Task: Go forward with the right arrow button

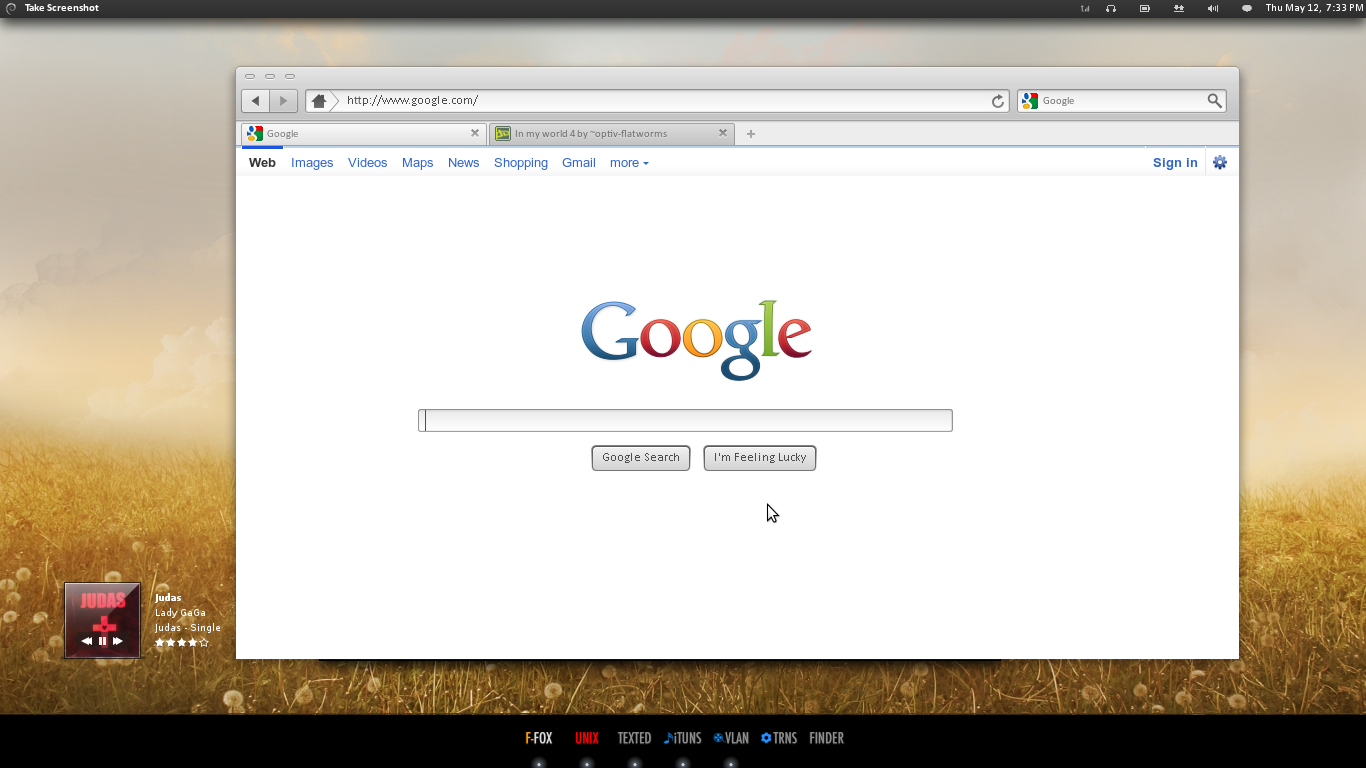Action: click(x=283, y=101)
